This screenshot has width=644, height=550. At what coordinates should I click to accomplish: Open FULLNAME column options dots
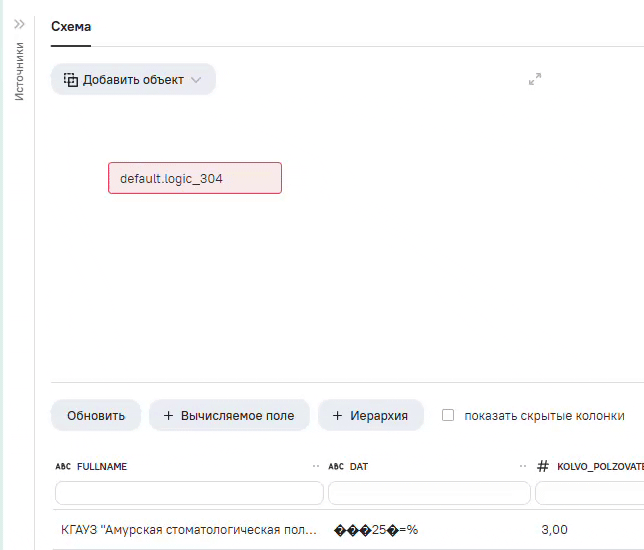click(x=315, y=466)
